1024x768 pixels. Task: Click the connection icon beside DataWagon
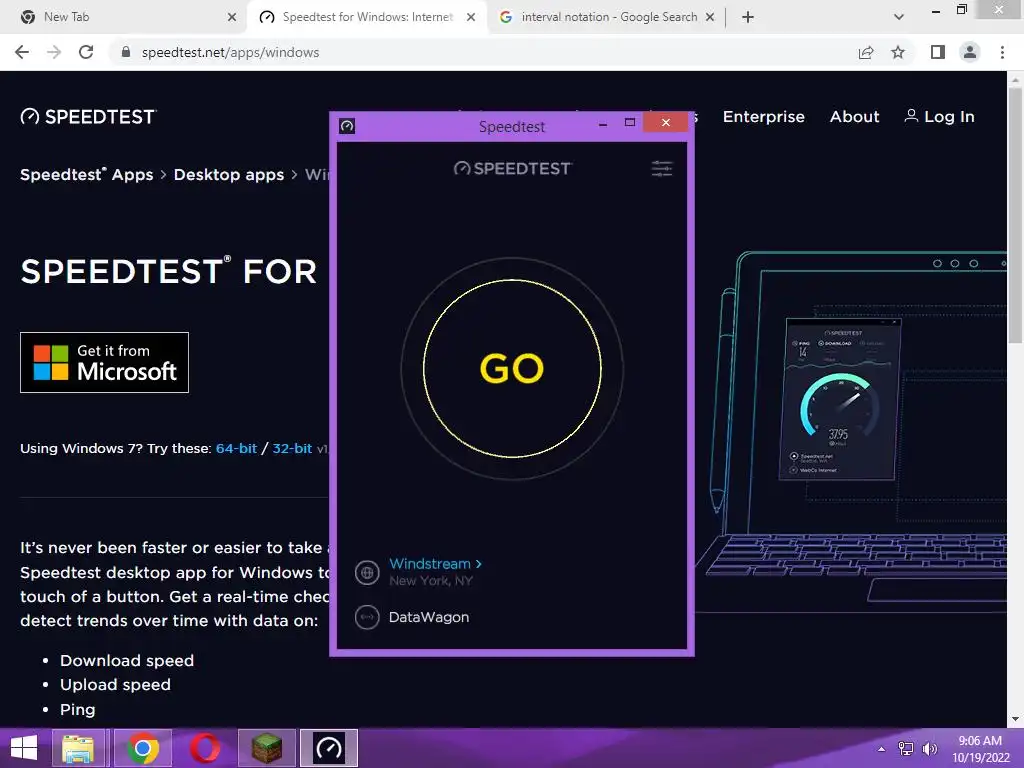click(367, 617)
